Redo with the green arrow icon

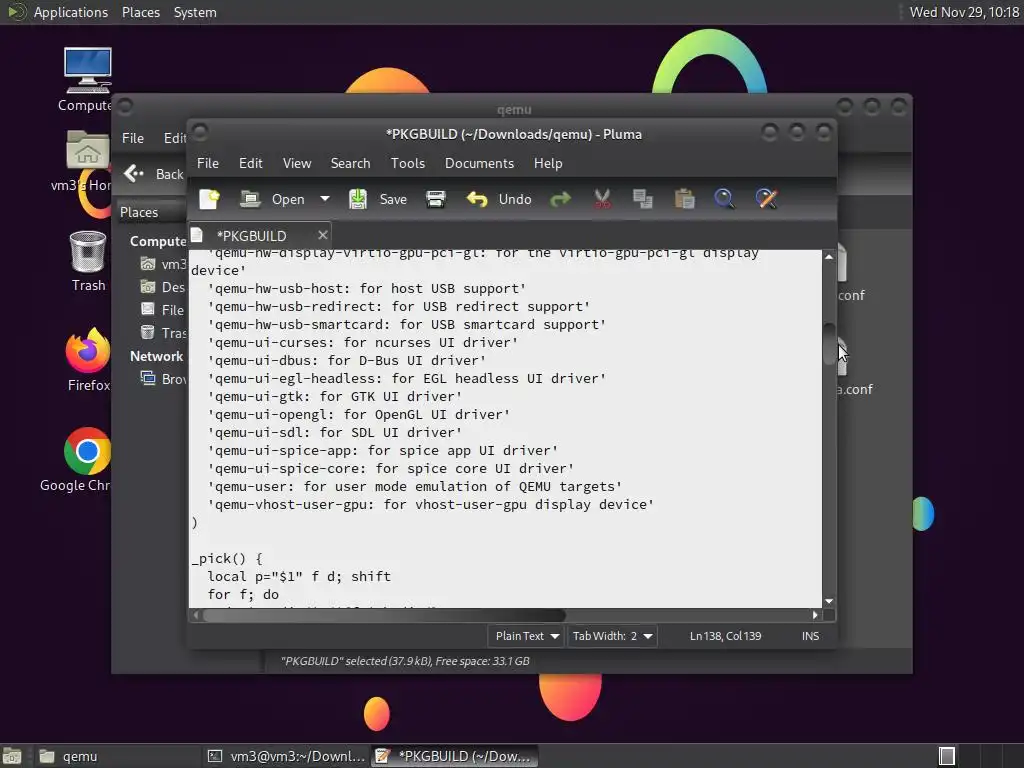click(x=560, y=199)
